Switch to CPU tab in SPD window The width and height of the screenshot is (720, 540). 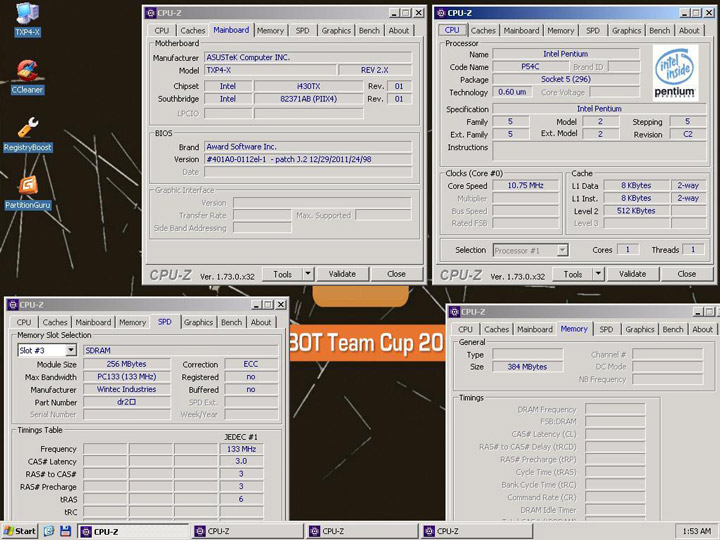(x=24, y=322)
